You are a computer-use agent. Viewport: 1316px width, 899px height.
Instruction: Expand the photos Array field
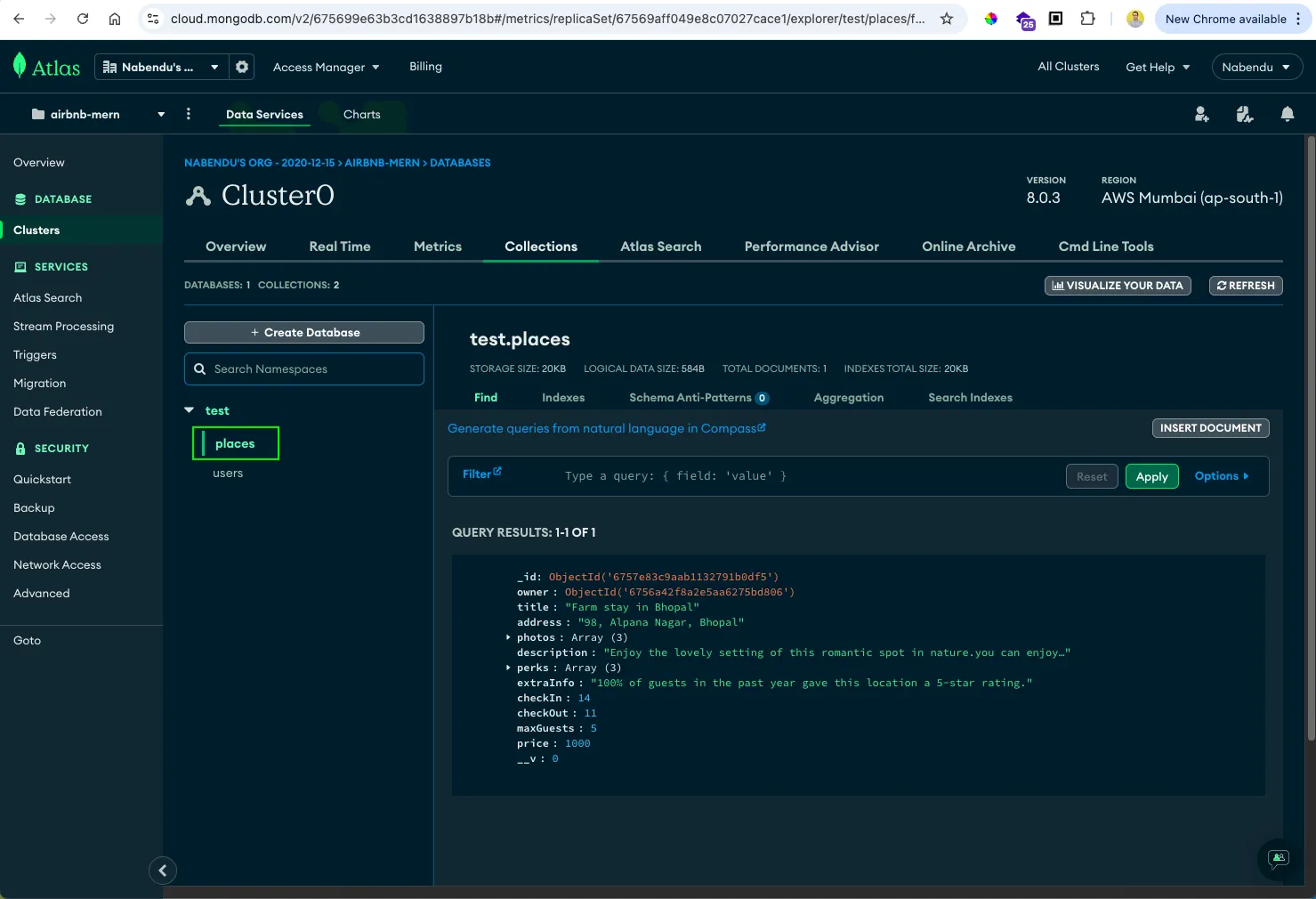508,637
